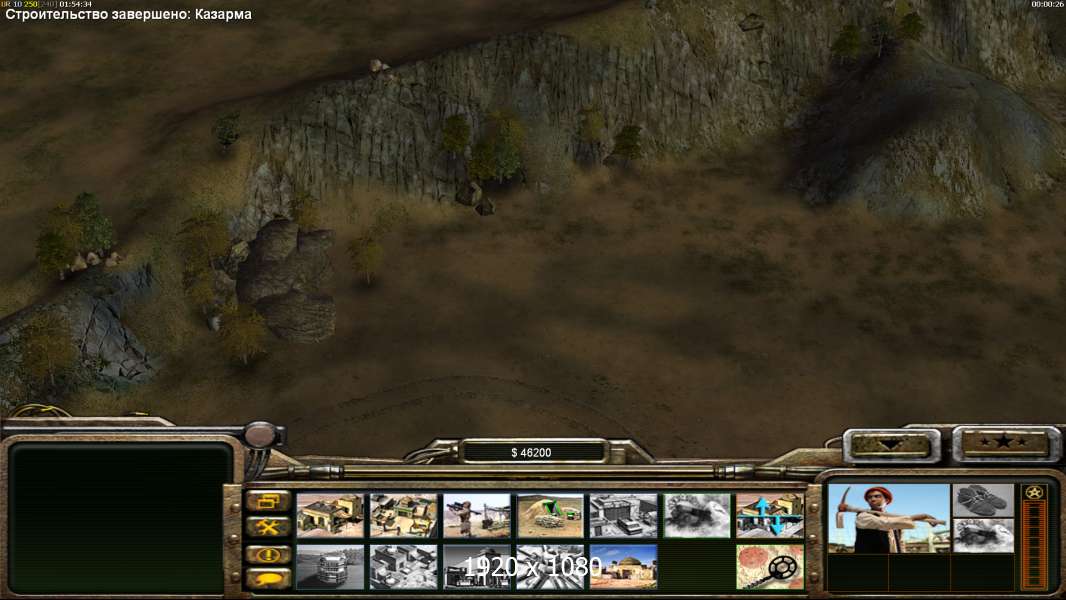Build the Tunnel Network mound
Image resolution: width=1066 pixels, height=600 pixels.
(x=550, y=516)
